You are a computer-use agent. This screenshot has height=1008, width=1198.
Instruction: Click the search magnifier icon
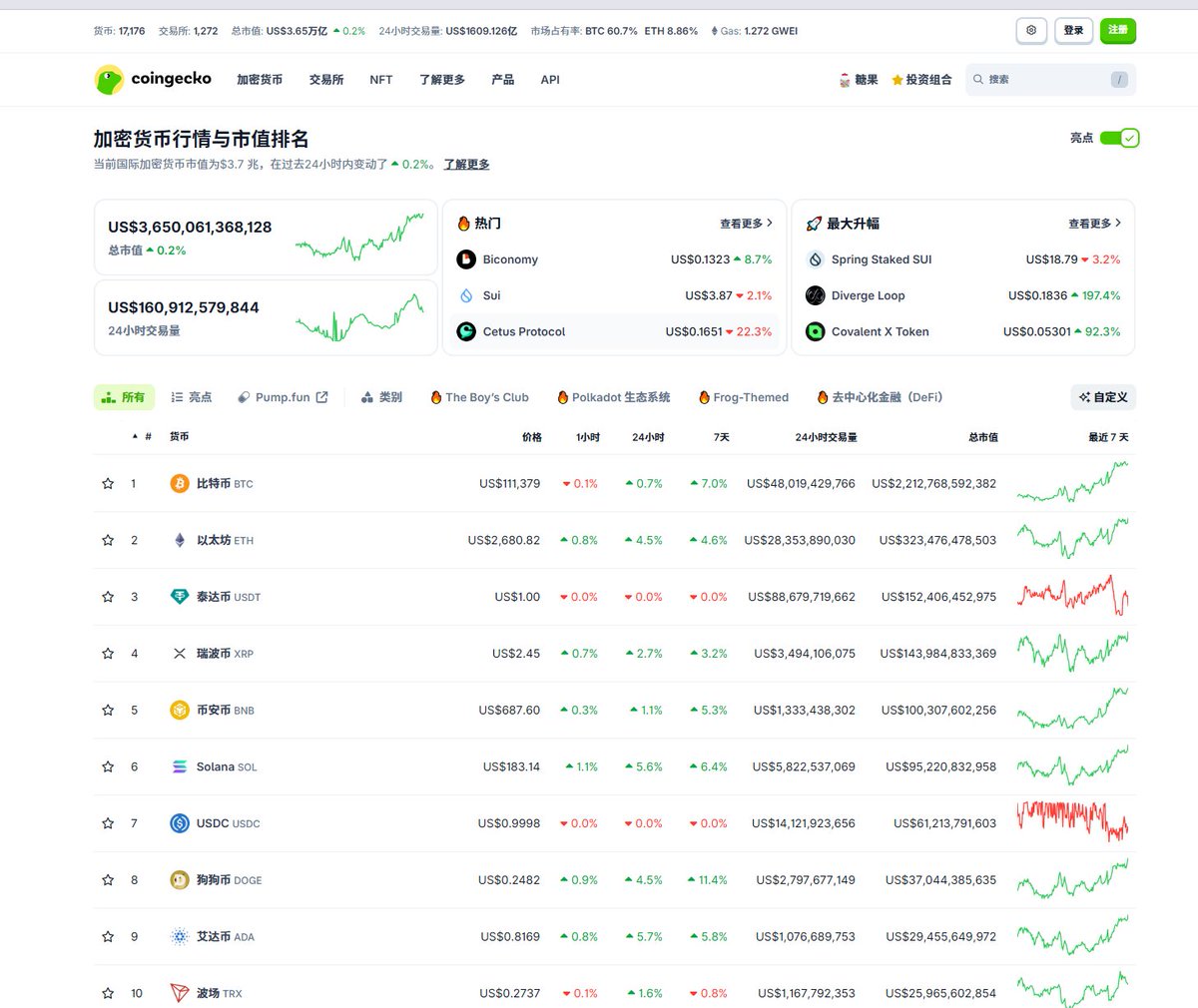(x=978, y=79)
